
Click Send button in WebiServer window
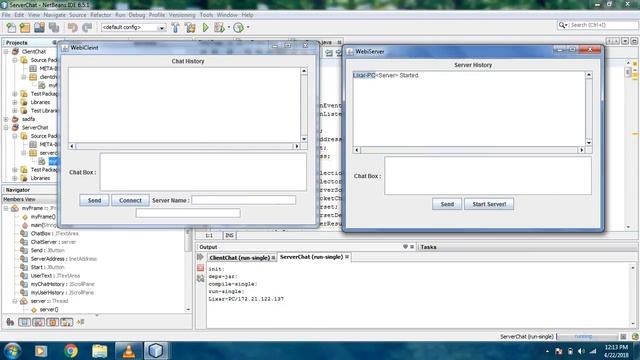(x=447, y=204)
